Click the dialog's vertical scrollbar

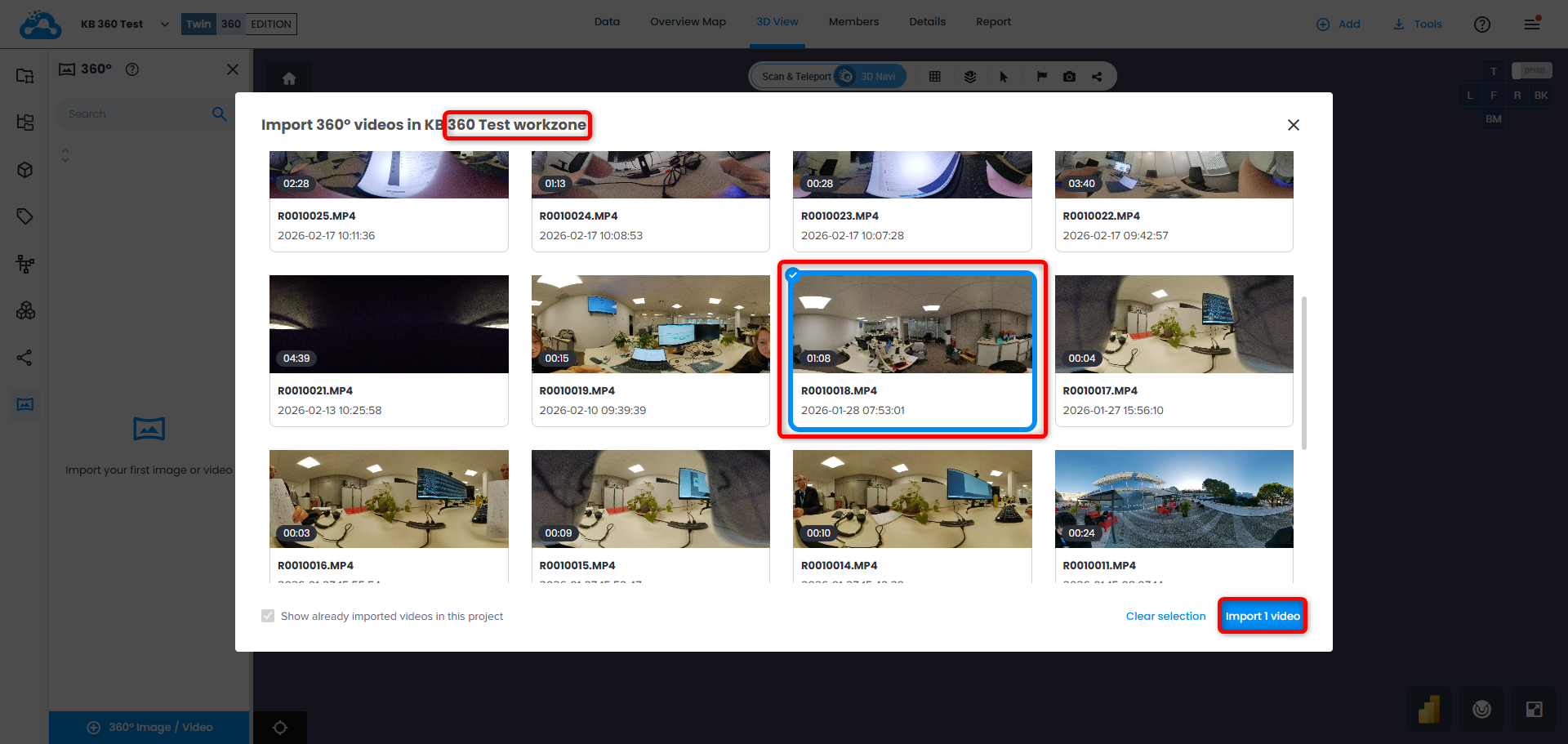click(x=1304, y=372)
